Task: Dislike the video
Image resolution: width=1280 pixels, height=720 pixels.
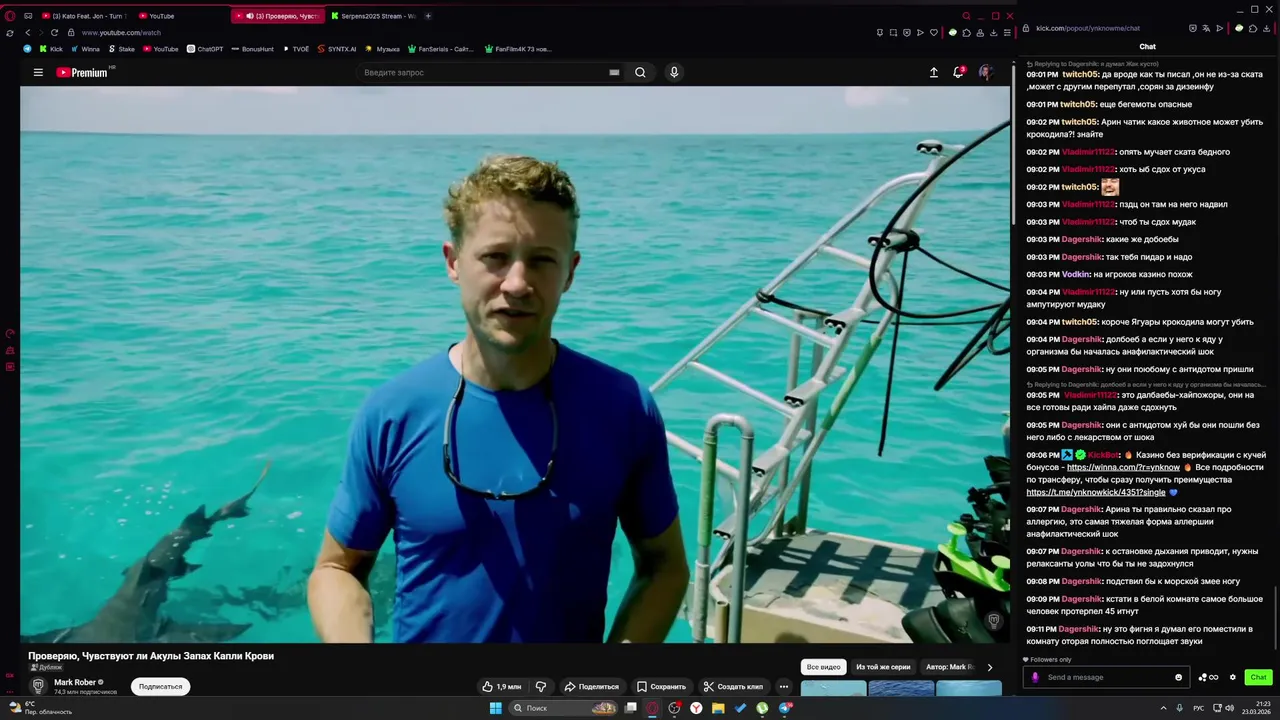Action: pos(541,687)
